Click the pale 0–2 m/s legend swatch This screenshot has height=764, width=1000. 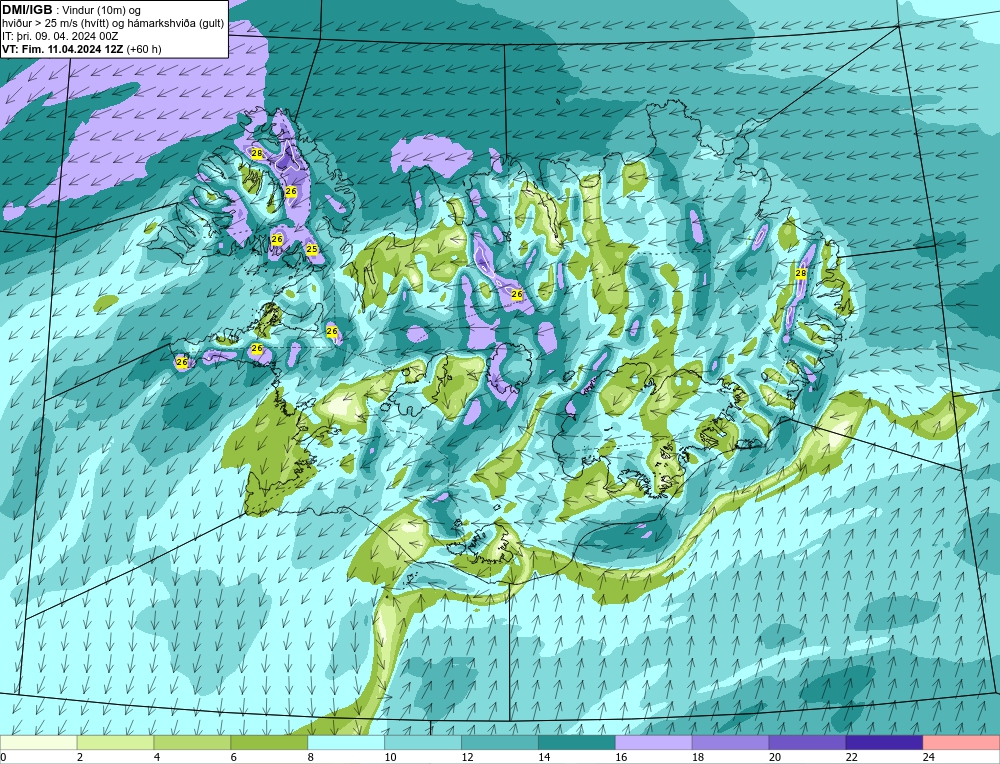tap(38, 743)
